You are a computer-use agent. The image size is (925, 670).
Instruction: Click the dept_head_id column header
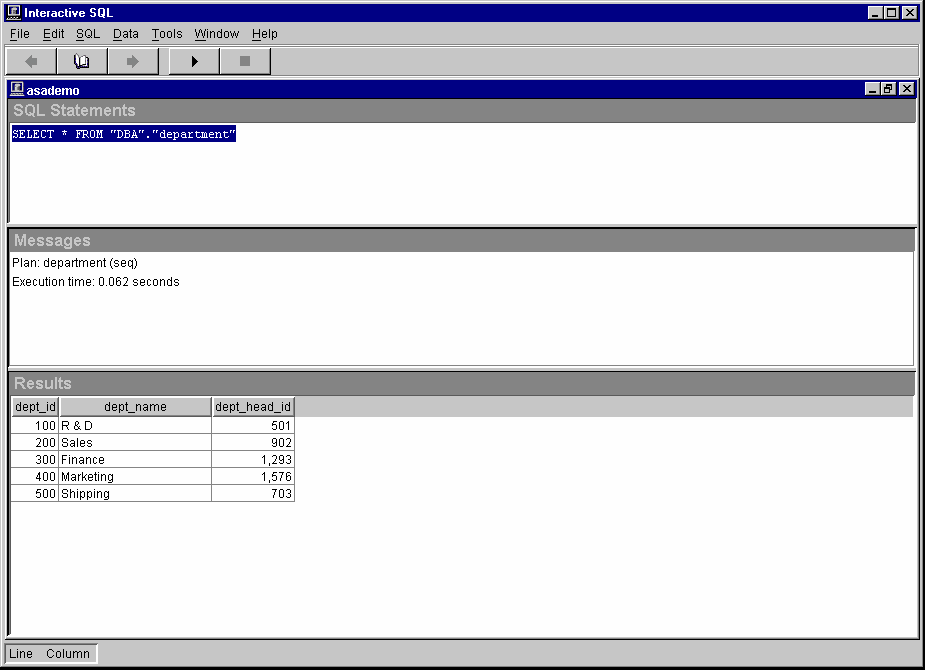pos(253,407)
